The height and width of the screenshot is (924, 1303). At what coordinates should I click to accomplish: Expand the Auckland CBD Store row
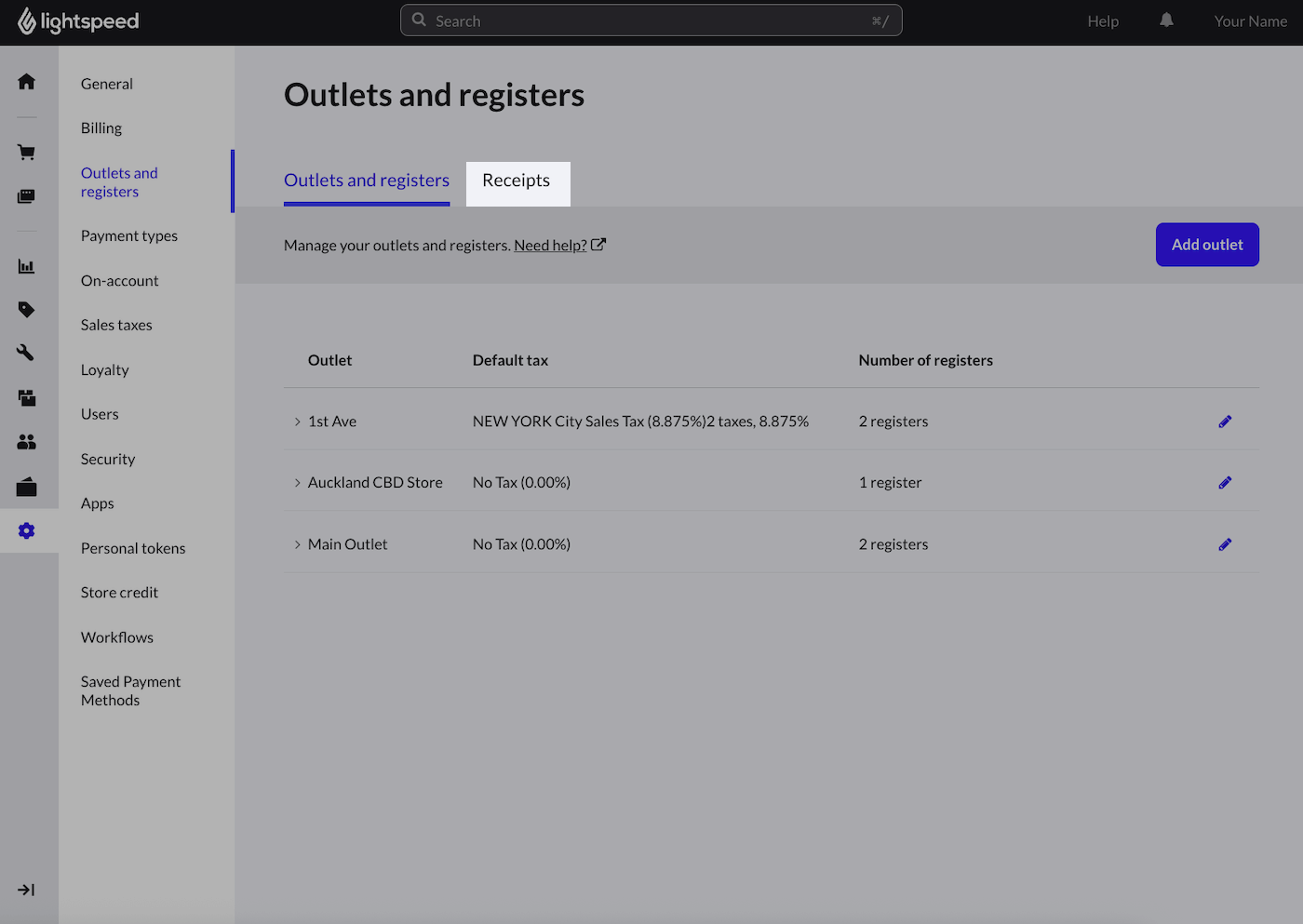[297, 483]
